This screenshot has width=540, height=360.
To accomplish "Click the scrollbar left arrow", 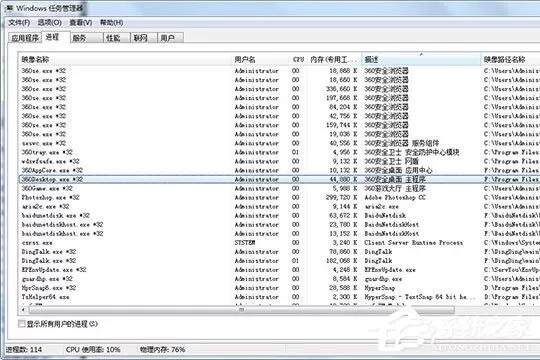I will [23, 310].
